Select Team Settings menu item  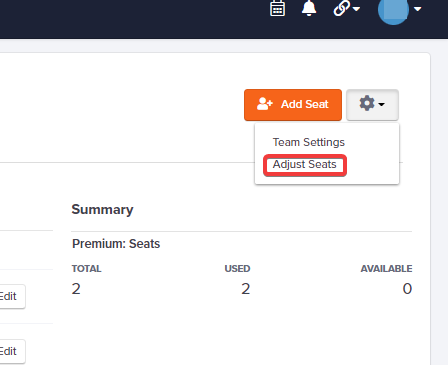click(309, 142)
